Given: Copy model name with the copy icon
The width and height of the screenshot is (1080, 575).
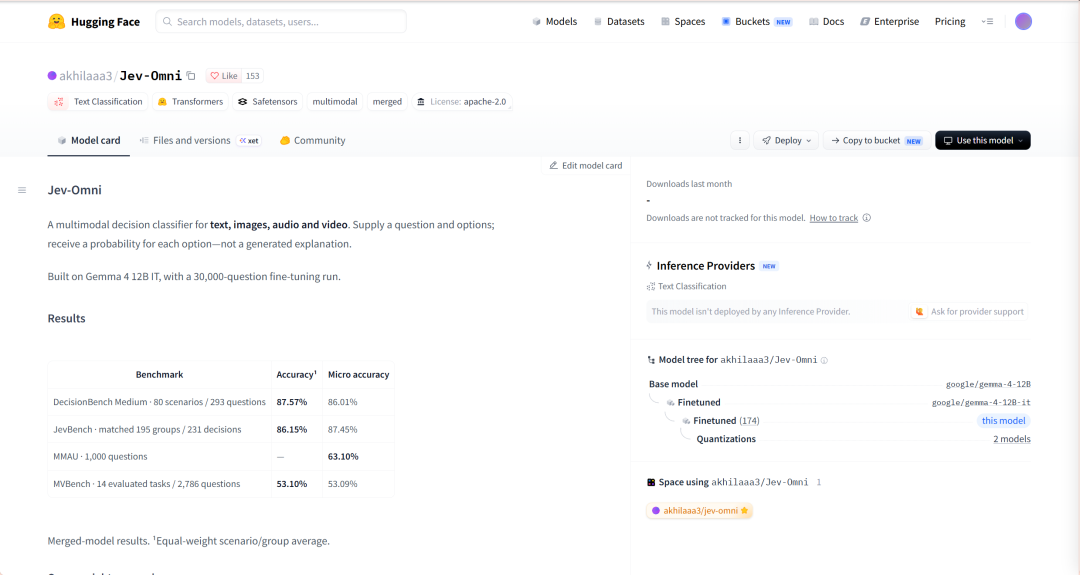Looking at the screenshot, I should pos(191,76).
